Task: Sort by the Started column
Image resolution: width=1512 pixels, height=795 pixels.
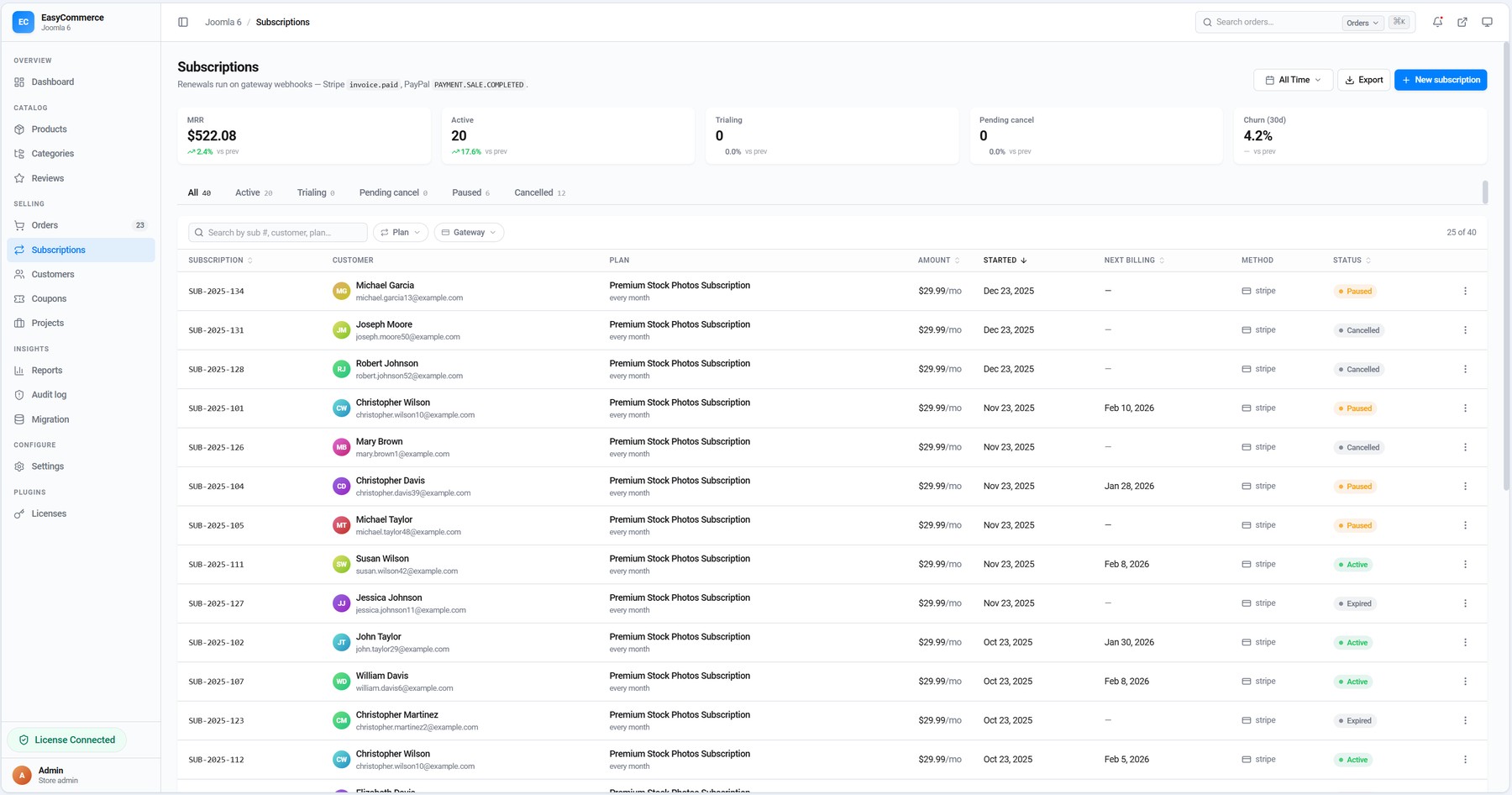Action: click(x=1005, y=261)
